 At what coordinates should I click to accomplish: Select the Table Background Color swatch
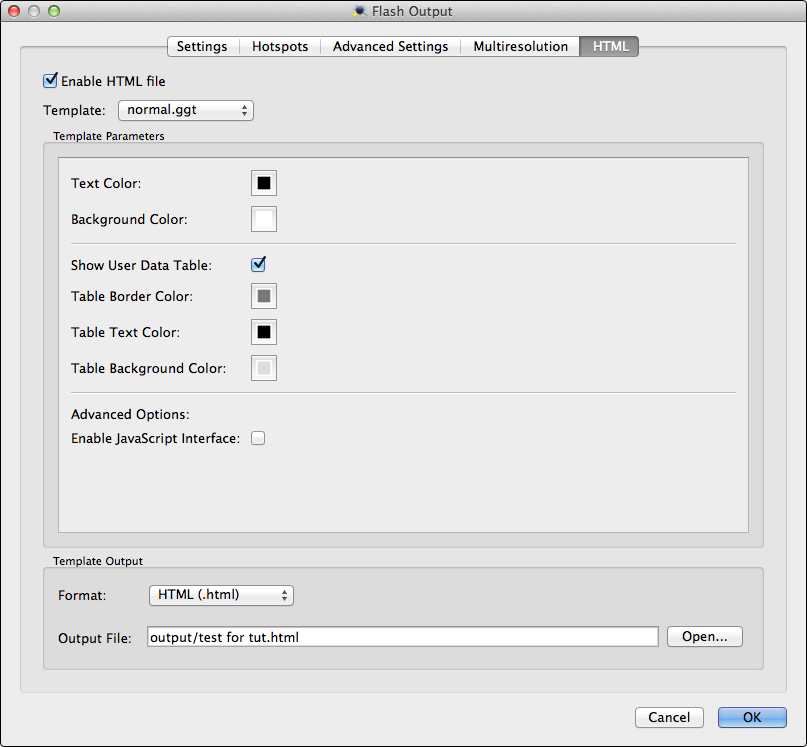(x=263, y=367)
